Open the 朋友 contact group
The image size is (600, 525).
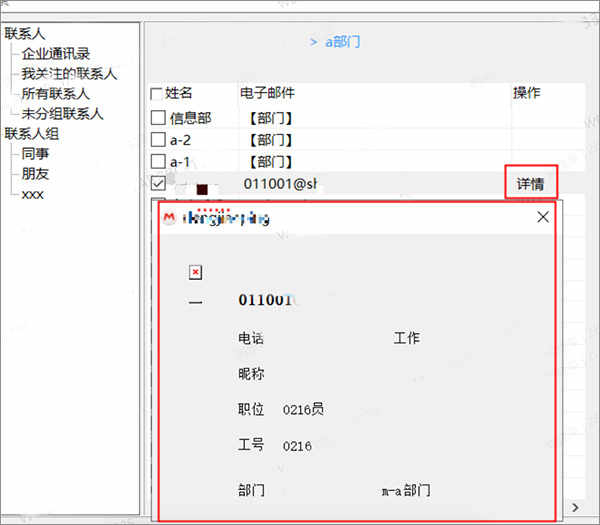(x=35, y=174)
